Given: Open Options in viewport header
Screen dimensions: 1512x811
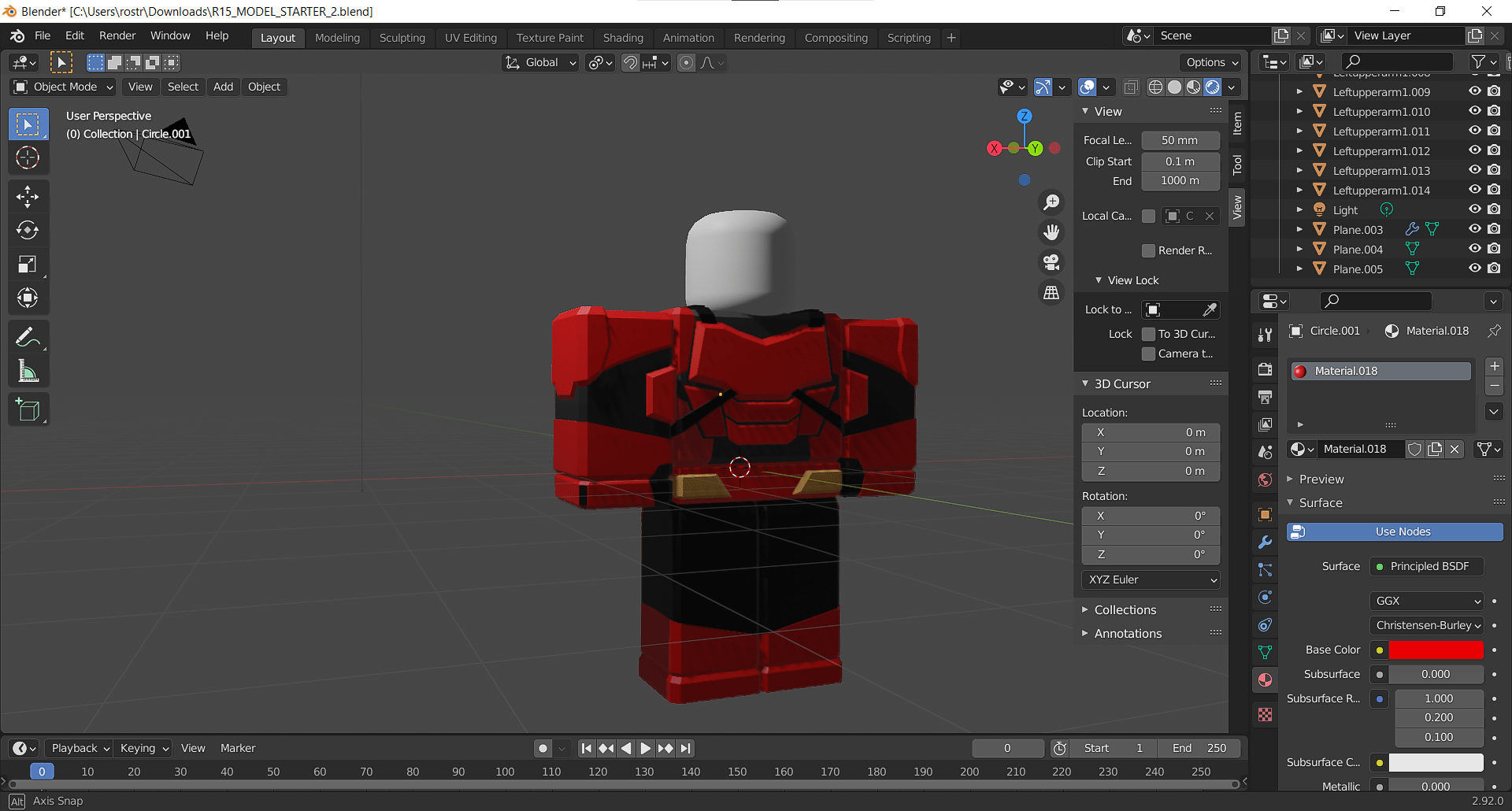Looking at the screenshot, I should pos(1211,62).
